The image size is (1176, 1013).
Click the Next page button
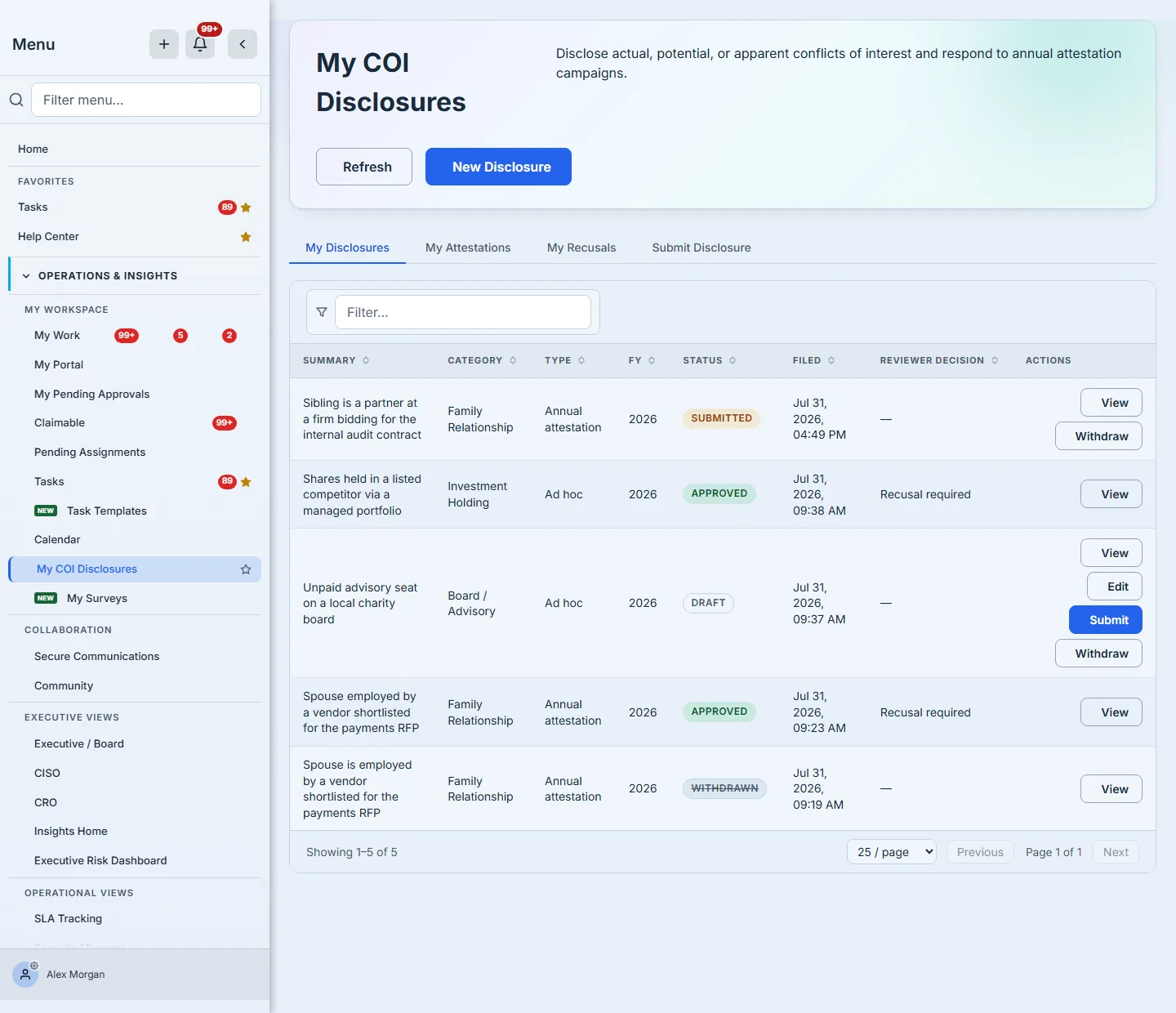click(1116, 852)
